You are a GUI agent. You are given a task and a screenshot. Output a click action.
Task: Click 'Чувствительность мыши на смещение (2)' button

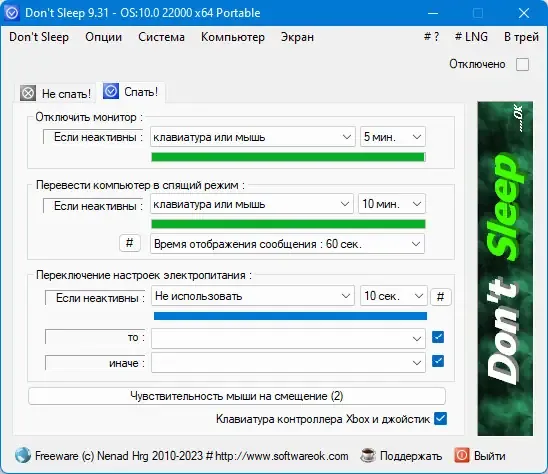pos(237,396)
